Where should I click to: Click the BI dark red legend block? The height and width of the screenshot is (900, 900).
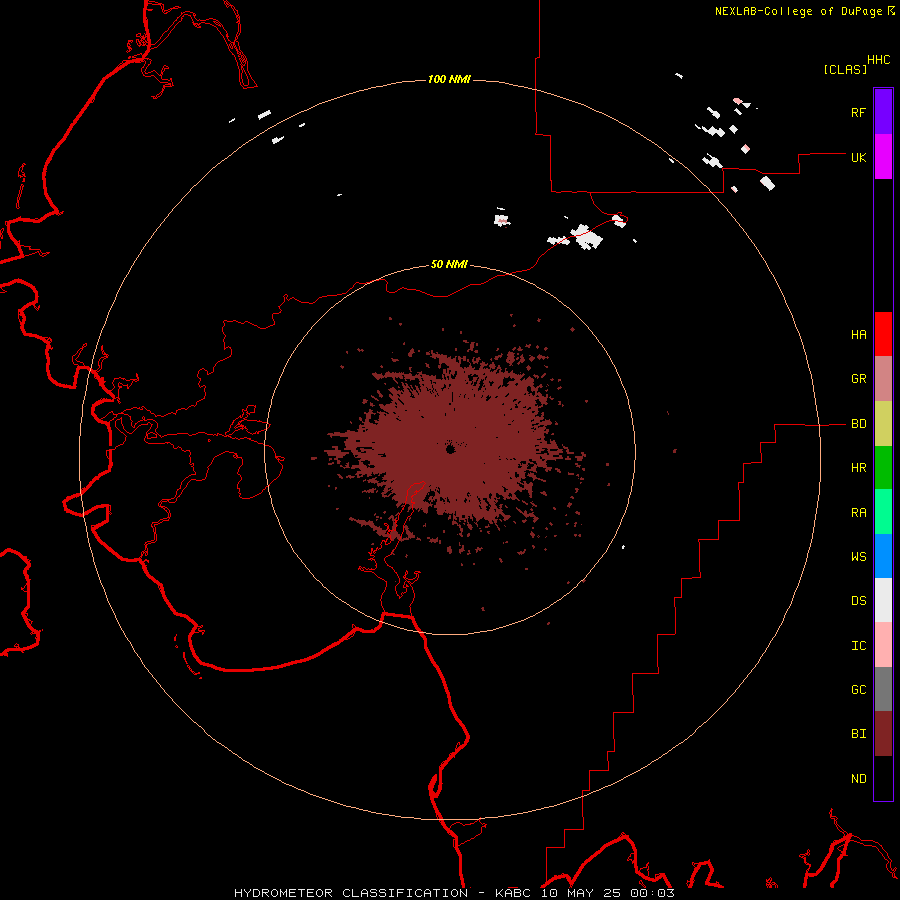tap(883, 734)
